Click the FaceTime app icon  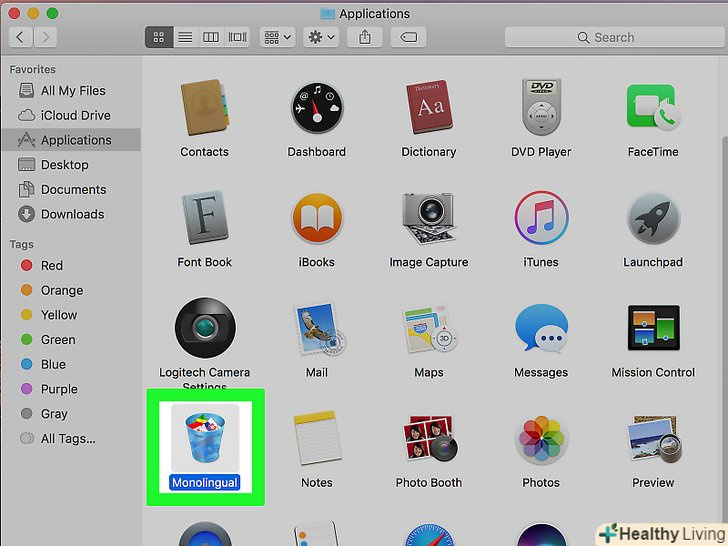[x=653, y=107]
